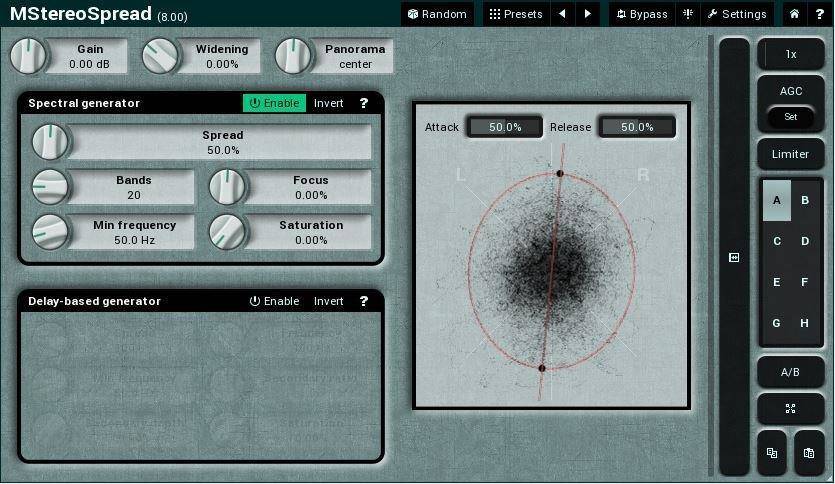The image size is (835, 484).
Task: Click the meter width toggle icon
Action: coord(734,258)
